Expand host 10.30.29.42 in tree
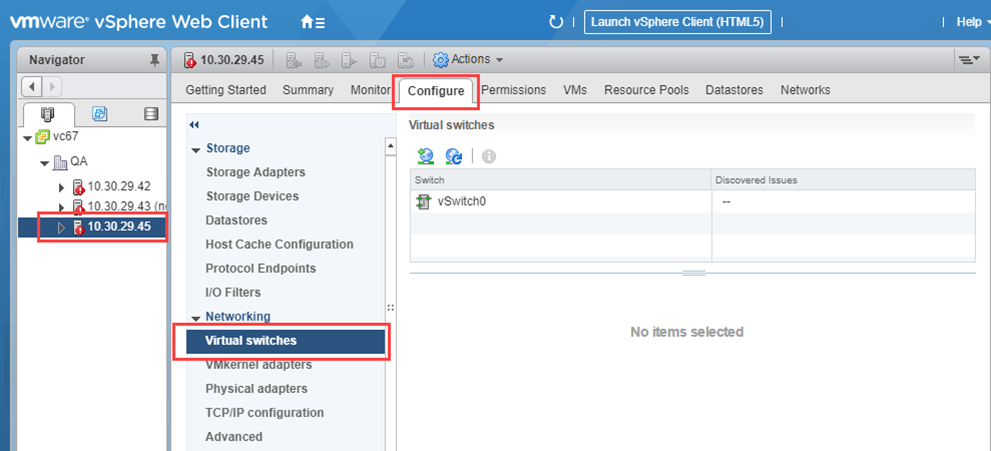991x451 pixels. point(62,187)
